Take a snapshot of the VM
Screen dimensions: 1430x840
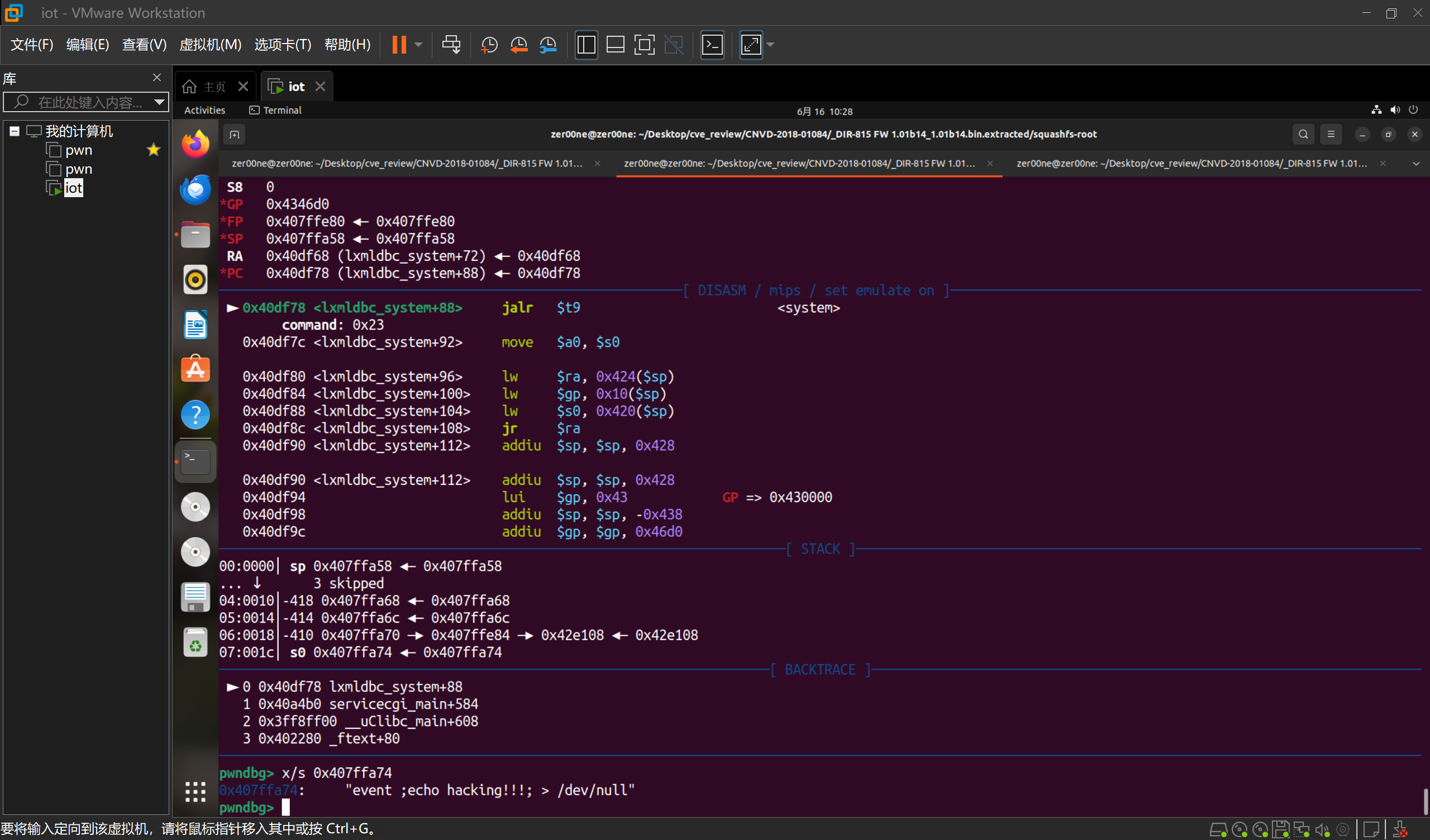(x=489, y=44)
